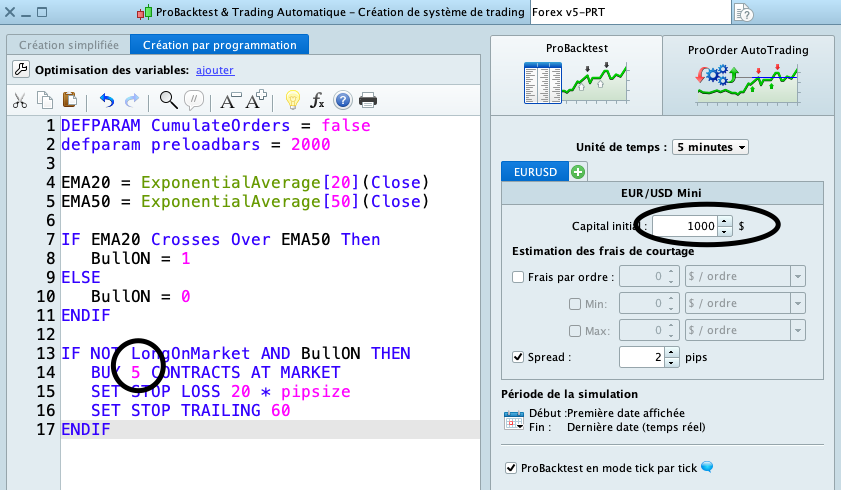
Task: Click the Forex v5-PRT name field
Action: tap(631, 12)
